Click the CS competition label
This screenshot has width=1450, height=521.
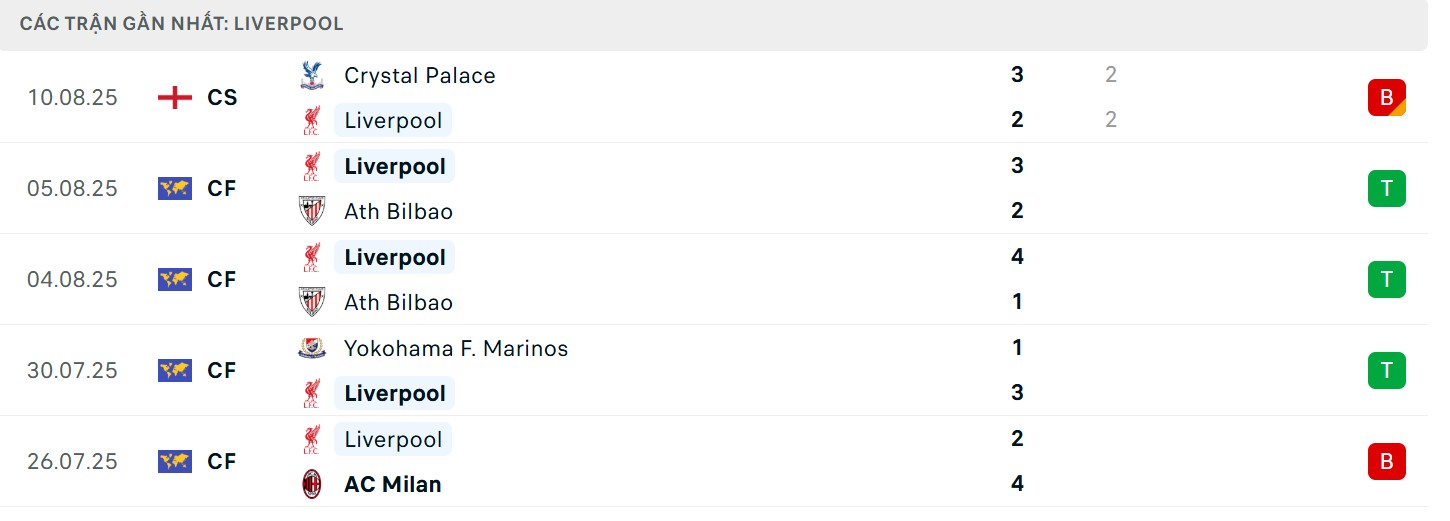(222, 97)
